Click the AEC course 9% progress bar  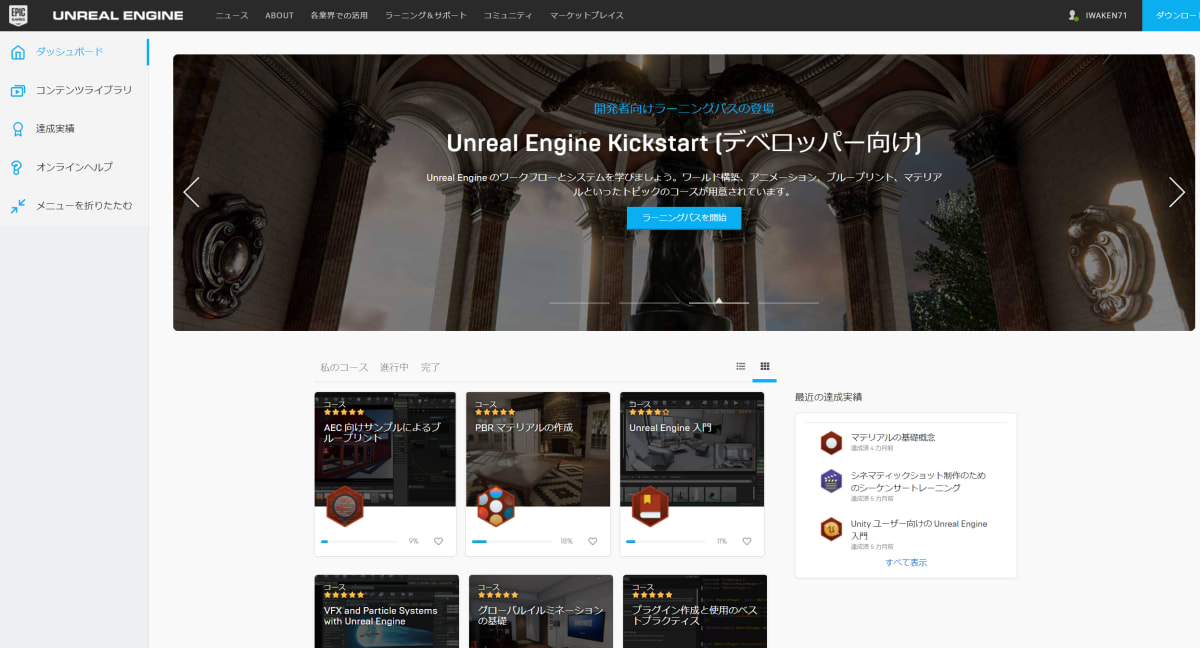pyautogui.click(x=359, y=541)
